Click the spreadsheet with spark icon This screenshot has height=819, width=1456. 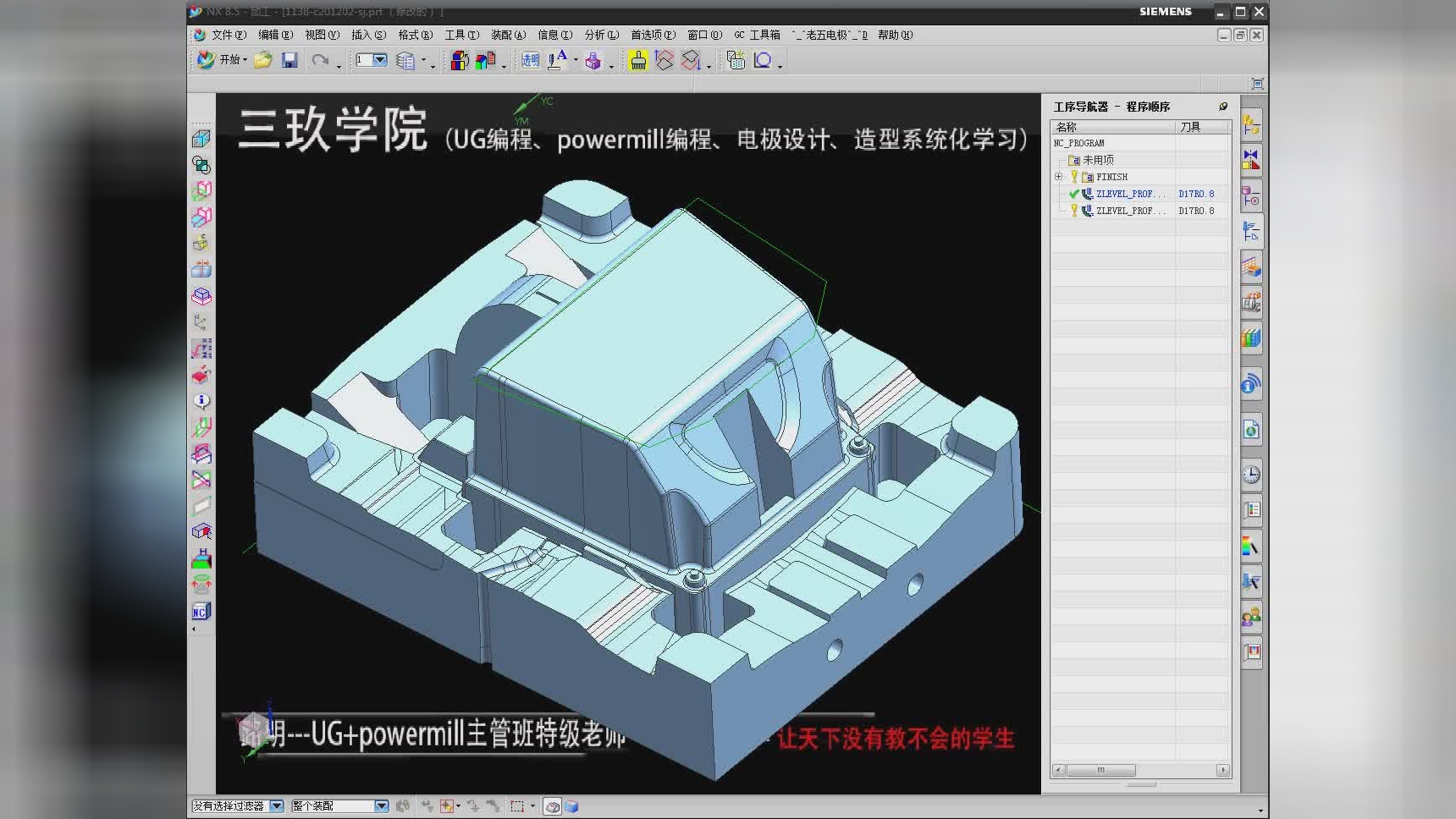736,60
